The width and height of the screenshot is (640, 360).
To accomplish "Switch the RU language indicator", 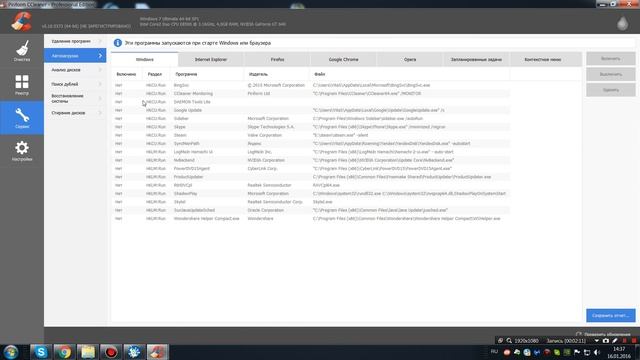I will click(x=494, y=351).
